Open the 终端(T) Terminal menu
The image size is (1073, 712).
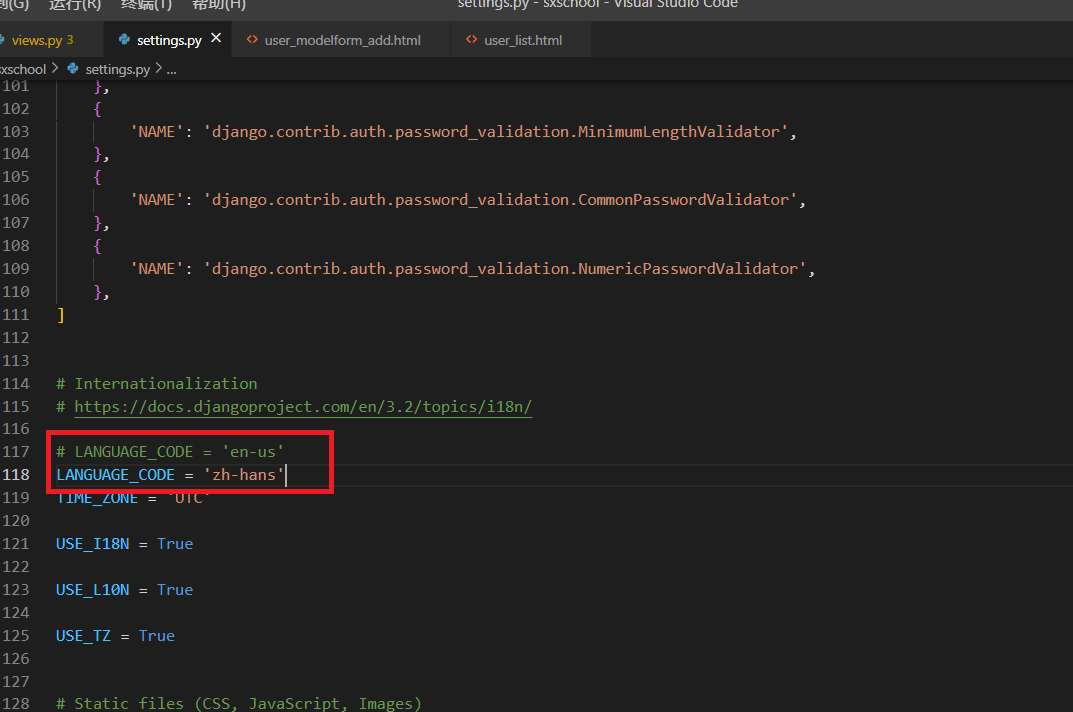(x=146, y=5)
